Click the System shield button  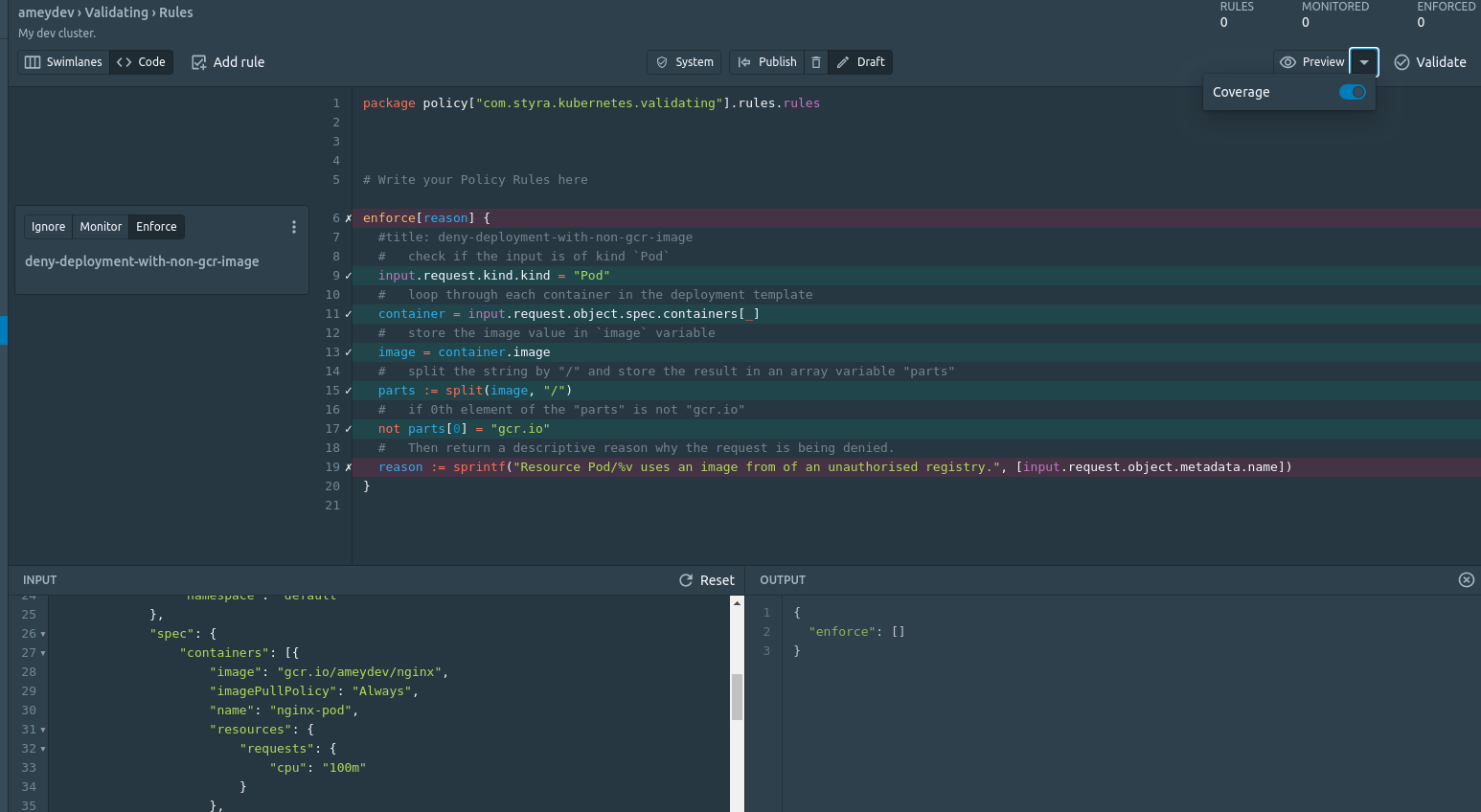pyautogui.click(x=684, y=62)
